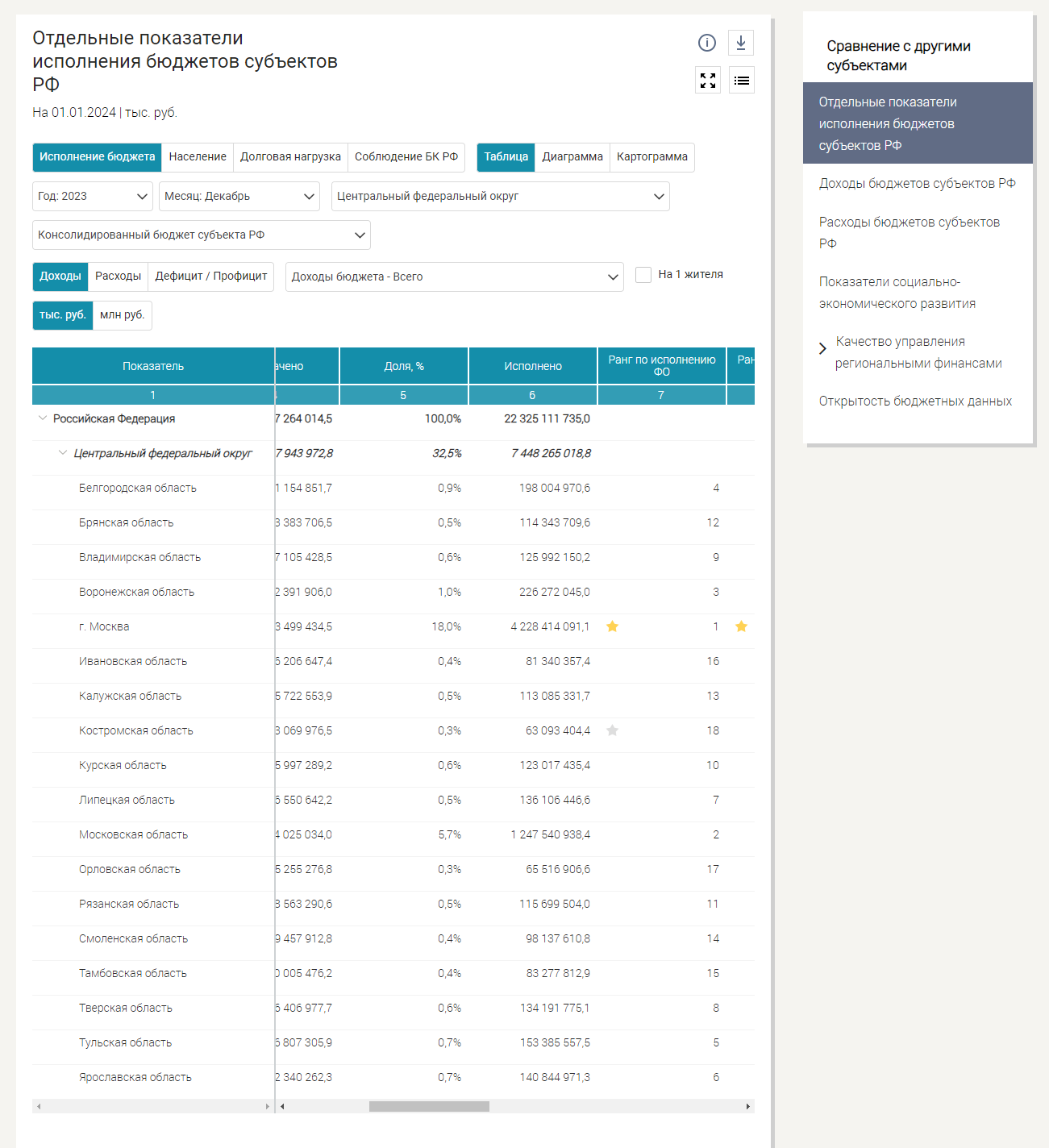
Task: Open Доходы бюджетов субъектов РФ link
Action: point(917,184)
